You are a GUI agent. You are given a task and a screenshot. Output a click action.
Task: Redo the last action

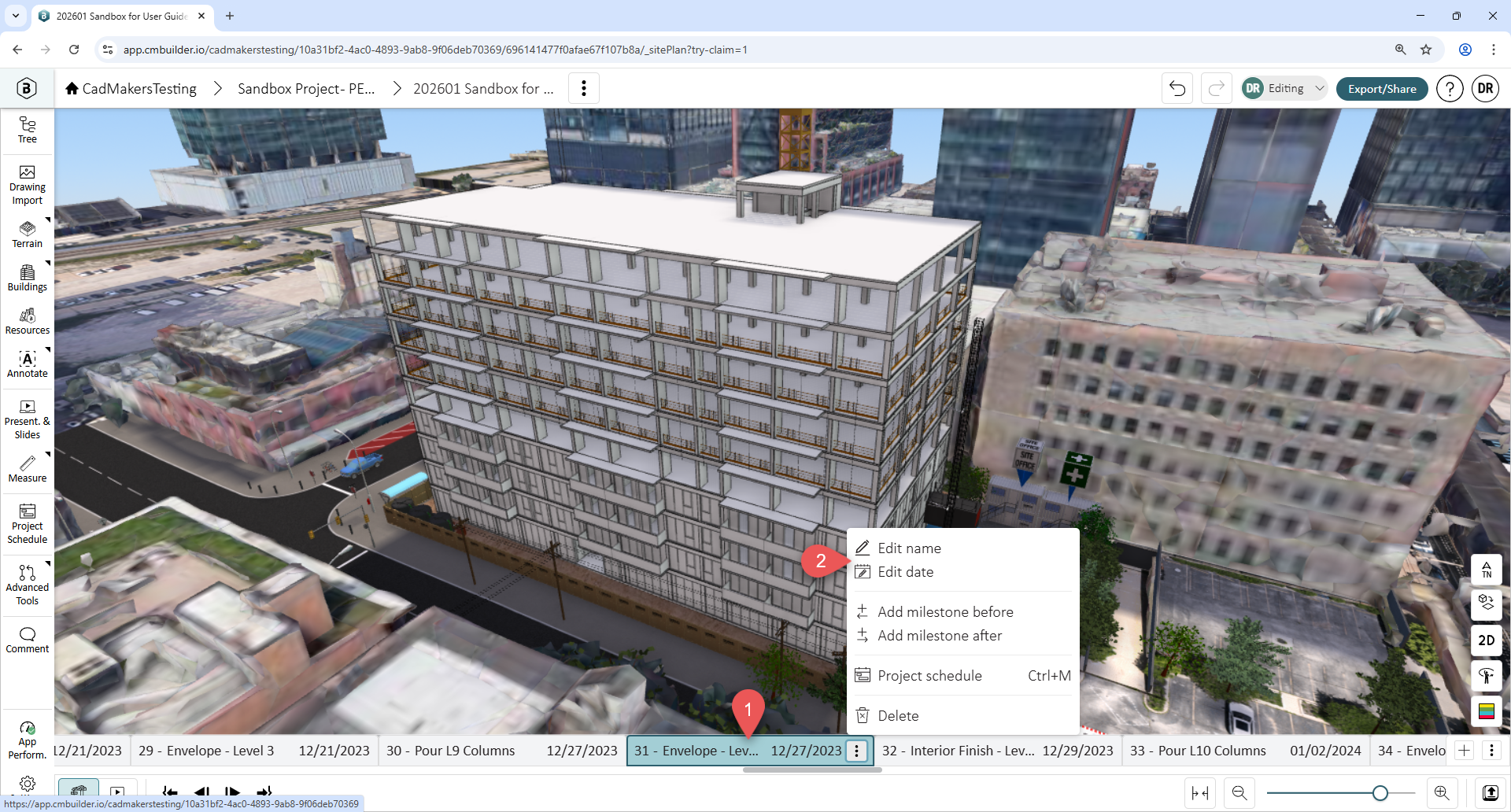point(1216,88)
